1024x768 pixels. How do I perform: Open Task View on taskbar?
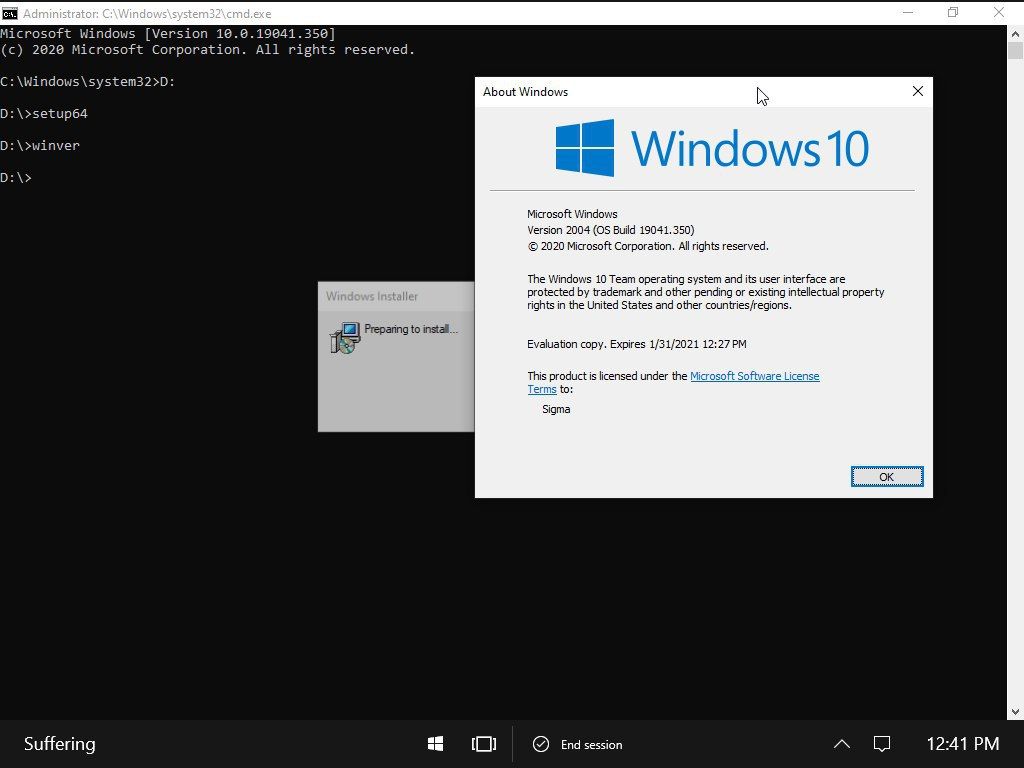[484, 744]
